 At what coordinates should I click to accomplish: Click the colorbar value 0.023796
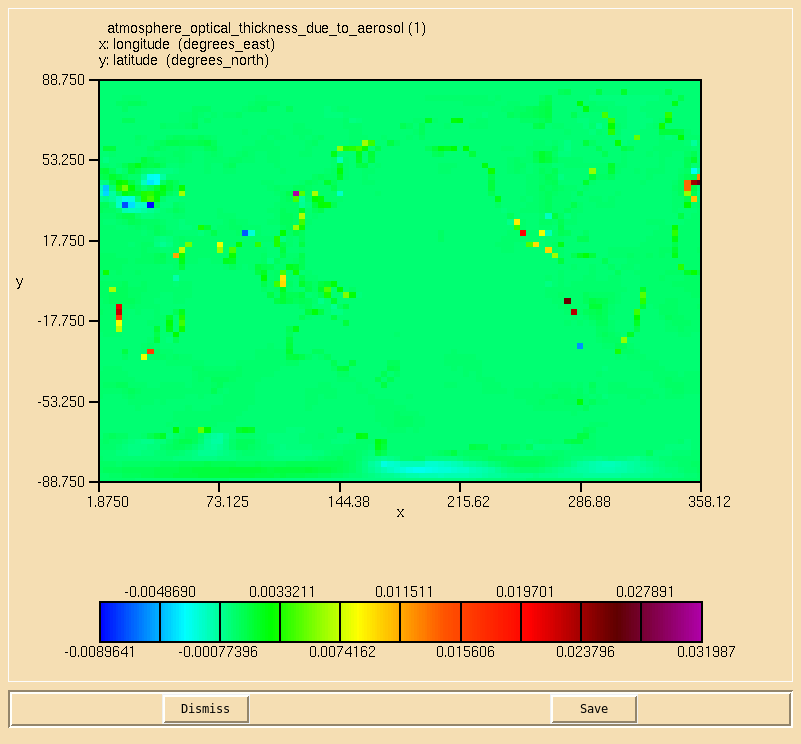click(585, 652)
